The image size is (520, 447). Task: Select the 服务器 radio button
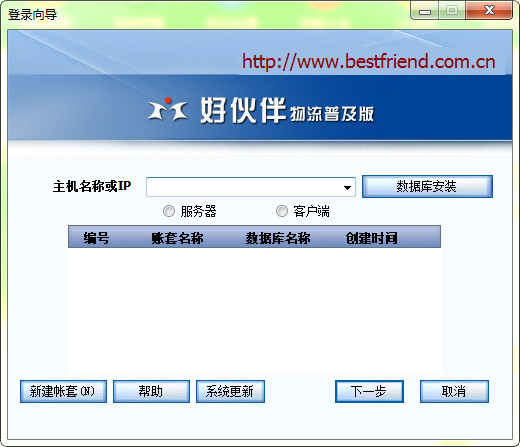[x=169, y=211]
